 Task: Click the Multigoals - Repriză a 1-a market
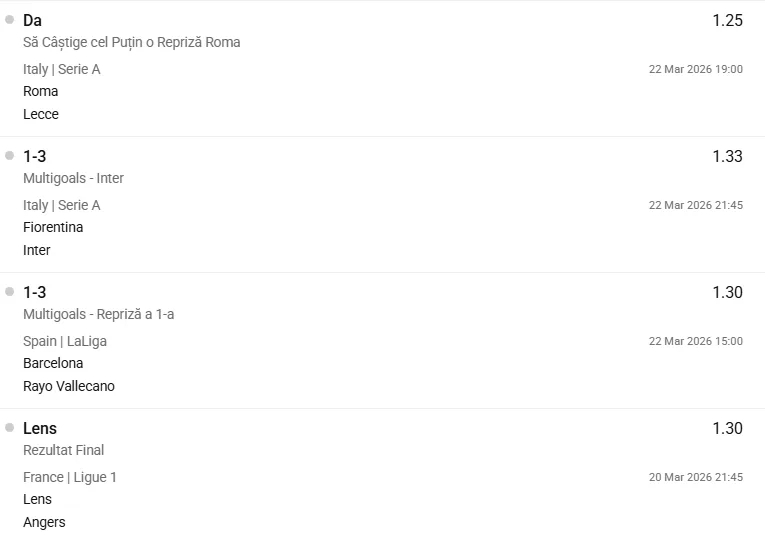(99, 314)
